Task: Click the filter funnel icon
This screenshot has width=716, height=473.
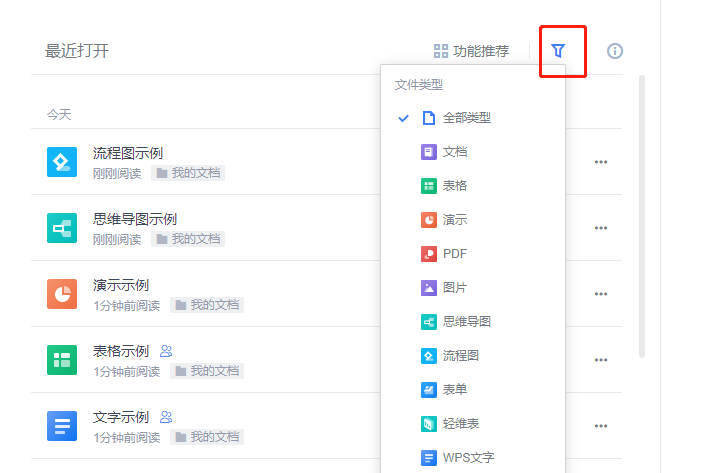Action: [x=558, y=51]
